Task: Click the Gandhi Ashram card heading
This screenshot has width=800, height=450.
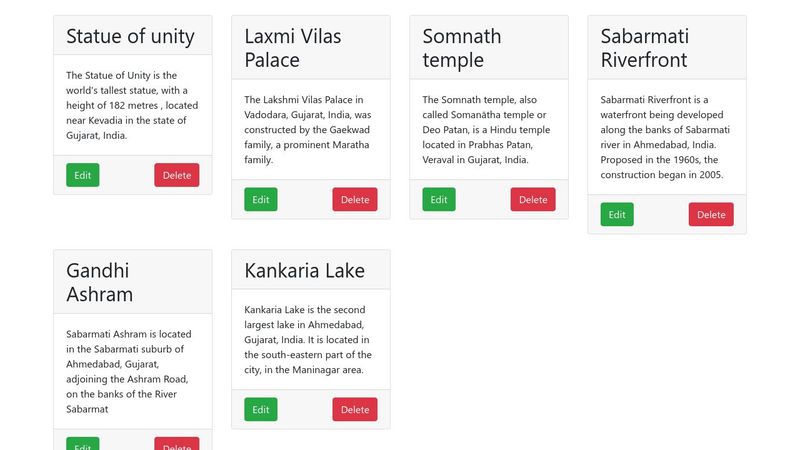Action: coord(99,282)
